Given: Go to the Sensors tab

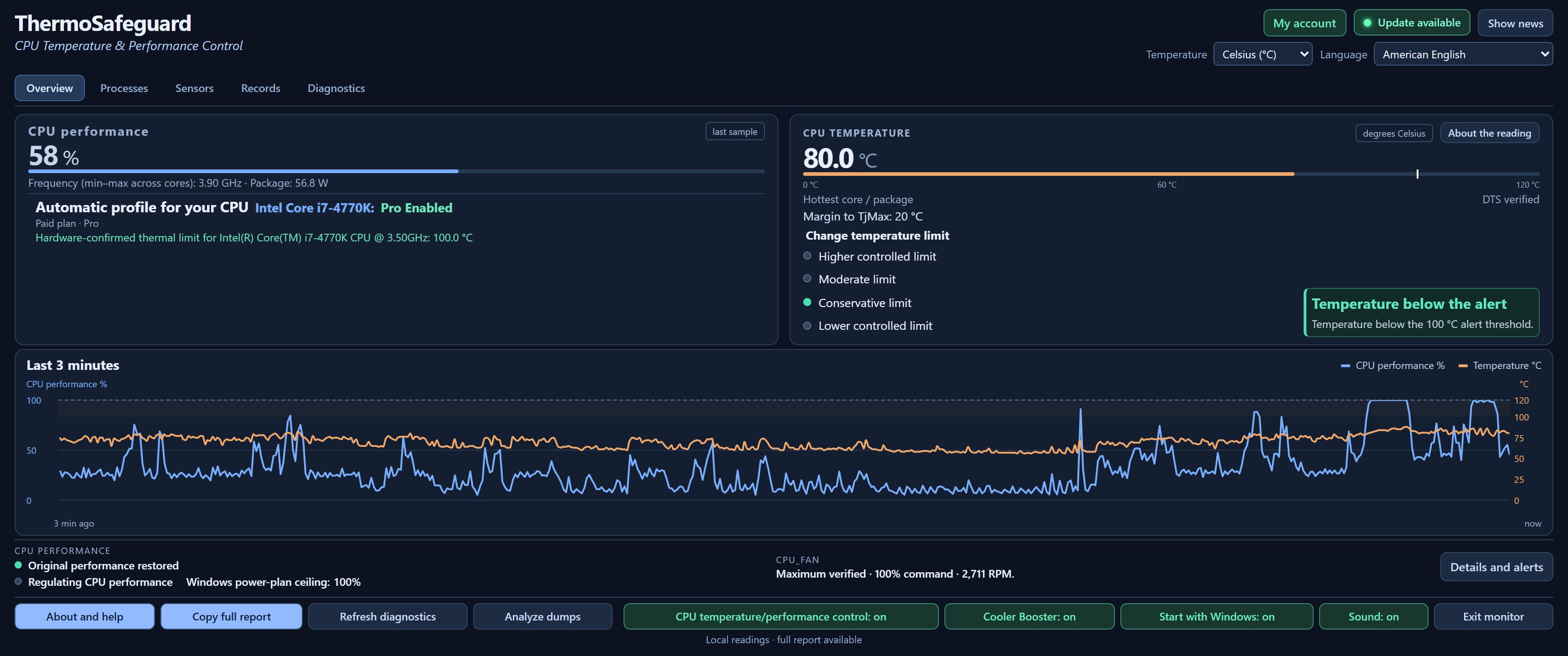Looking at the screenshot, I should click(194, 88).
